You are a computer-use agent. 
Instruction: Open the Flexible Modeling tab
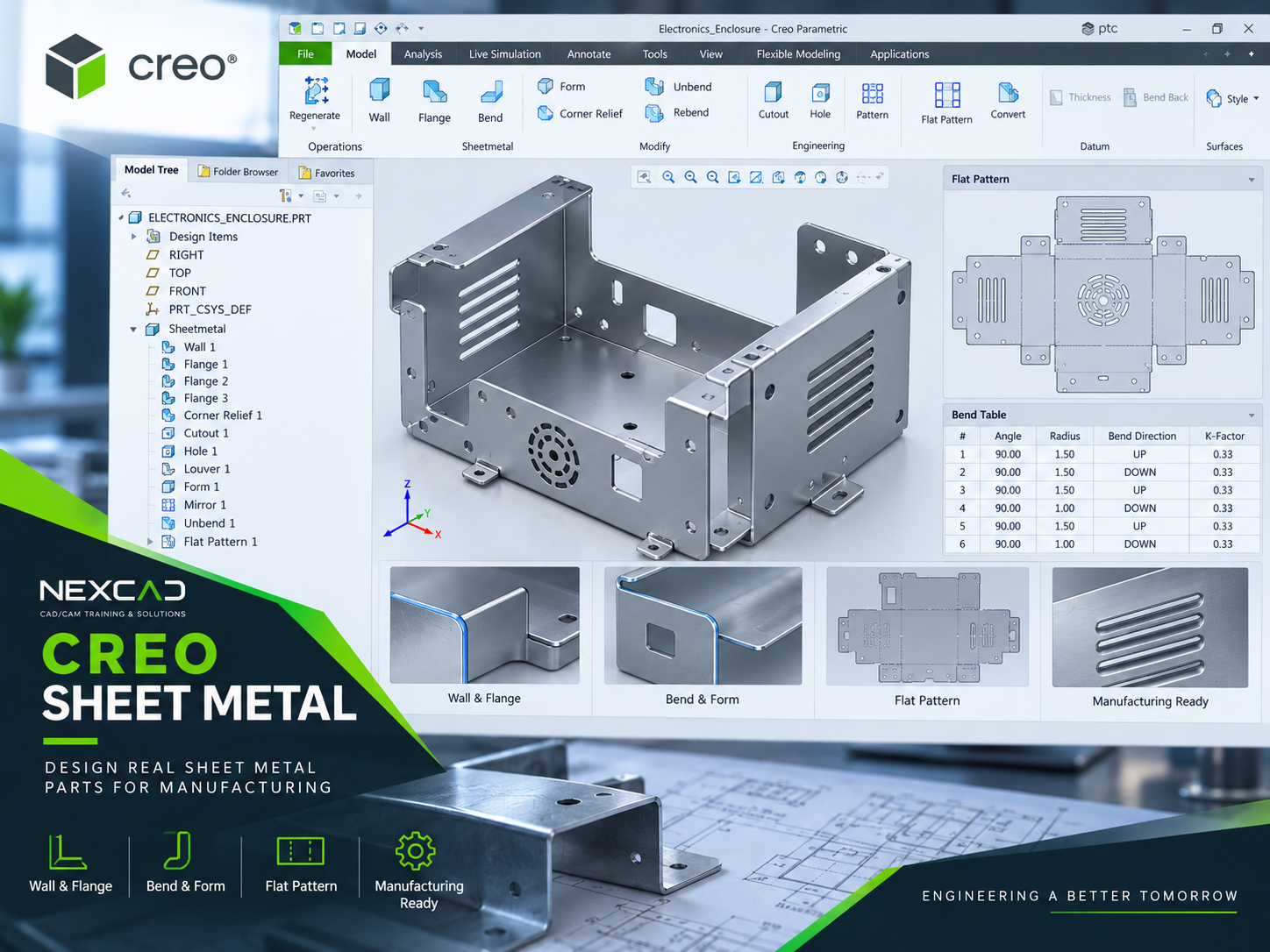tap(798, 53)
